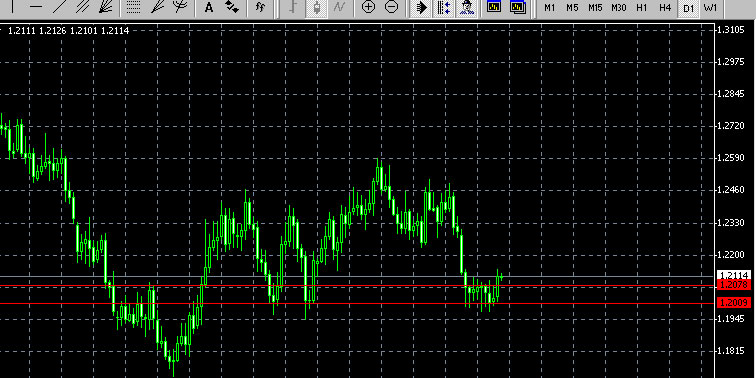Click the stacked chart windows icon
The height and width of the screenshot is (378, 756).
(518, 7)
